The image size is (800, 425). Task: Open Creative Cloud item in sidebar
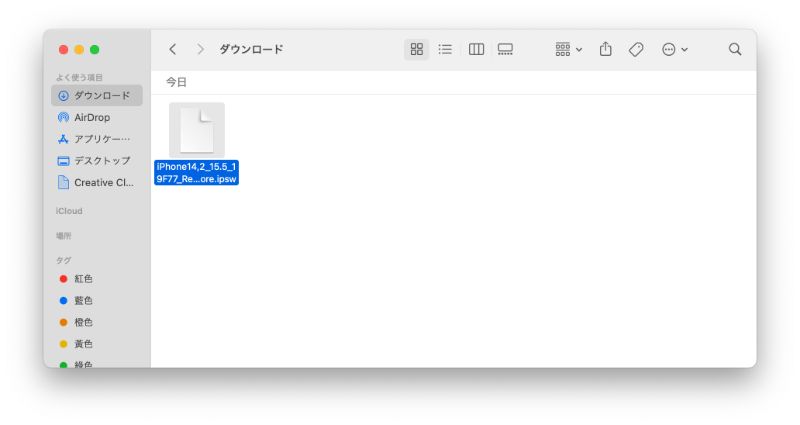pyautogui.click(x=97, y=183)
